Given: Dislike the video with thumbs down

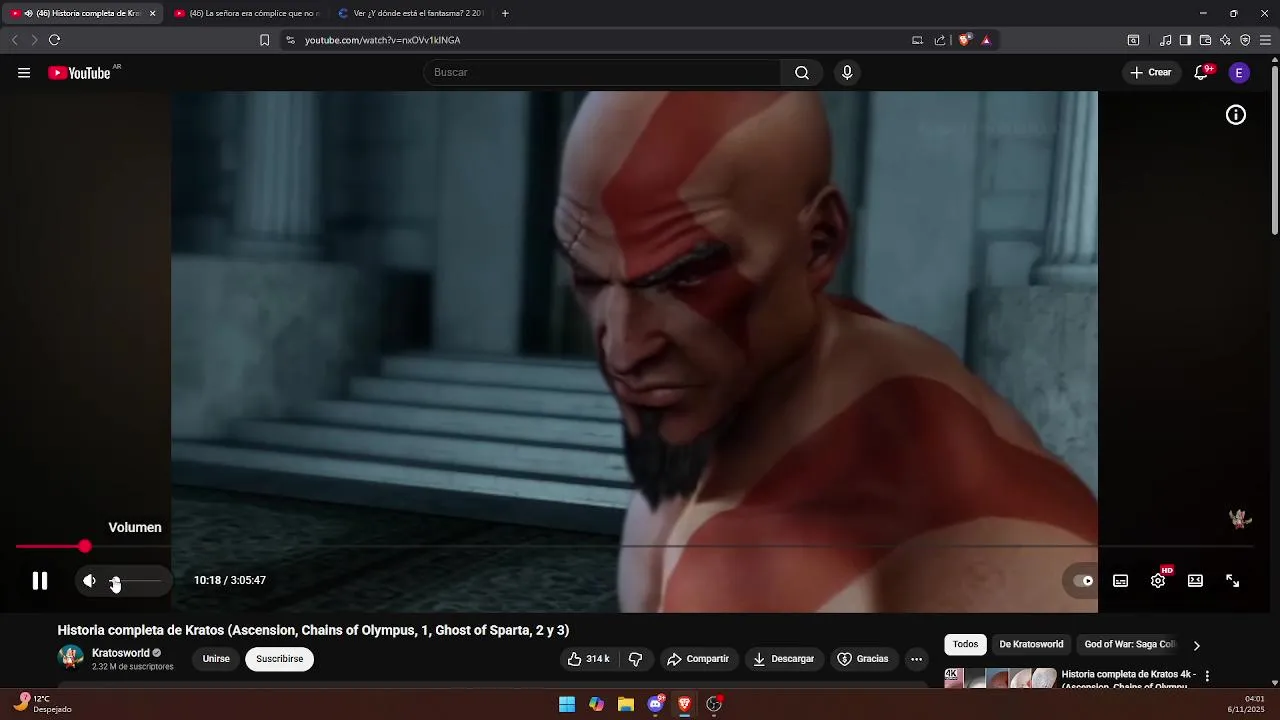Looking at the screenshot, I should pos(635,659).
